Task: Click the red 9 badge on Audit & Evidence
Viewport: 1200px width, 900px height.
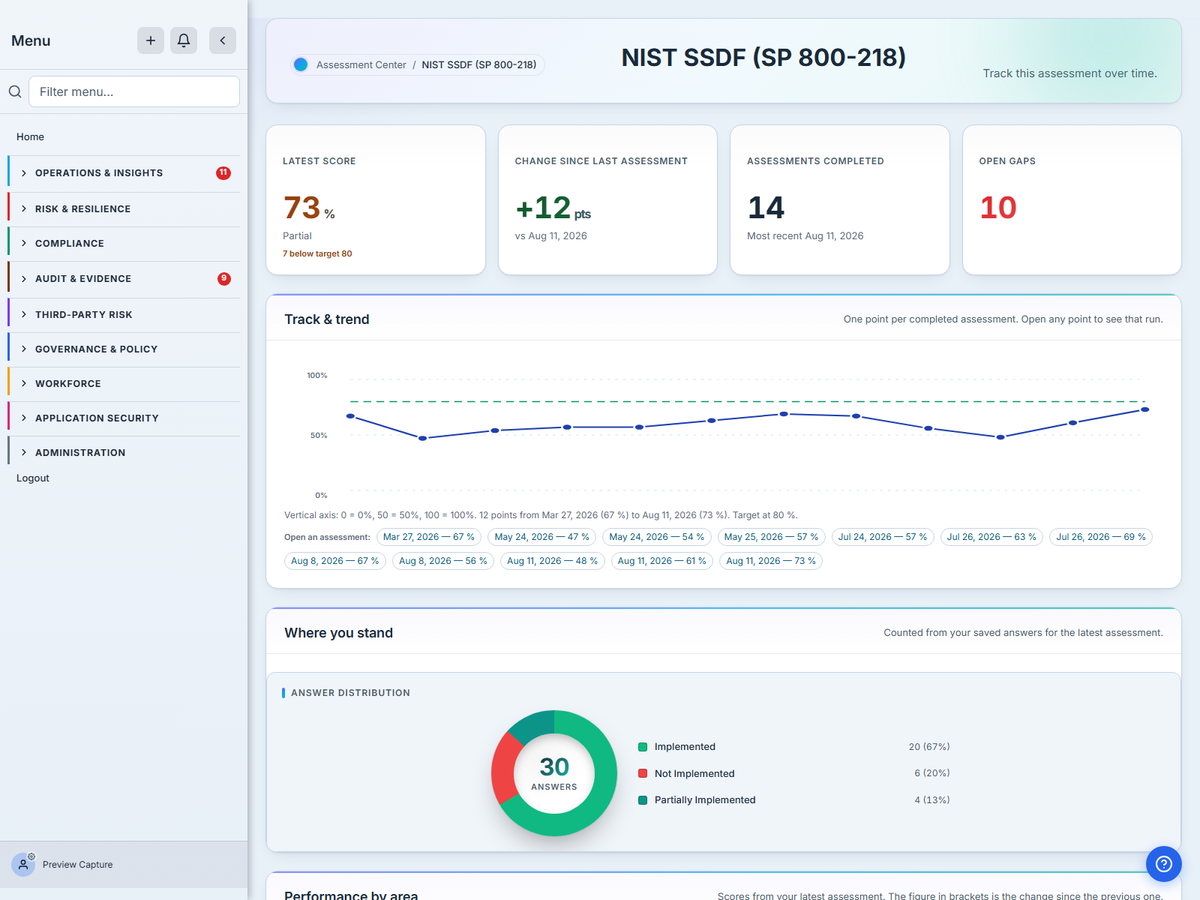Action: (224, 278)
